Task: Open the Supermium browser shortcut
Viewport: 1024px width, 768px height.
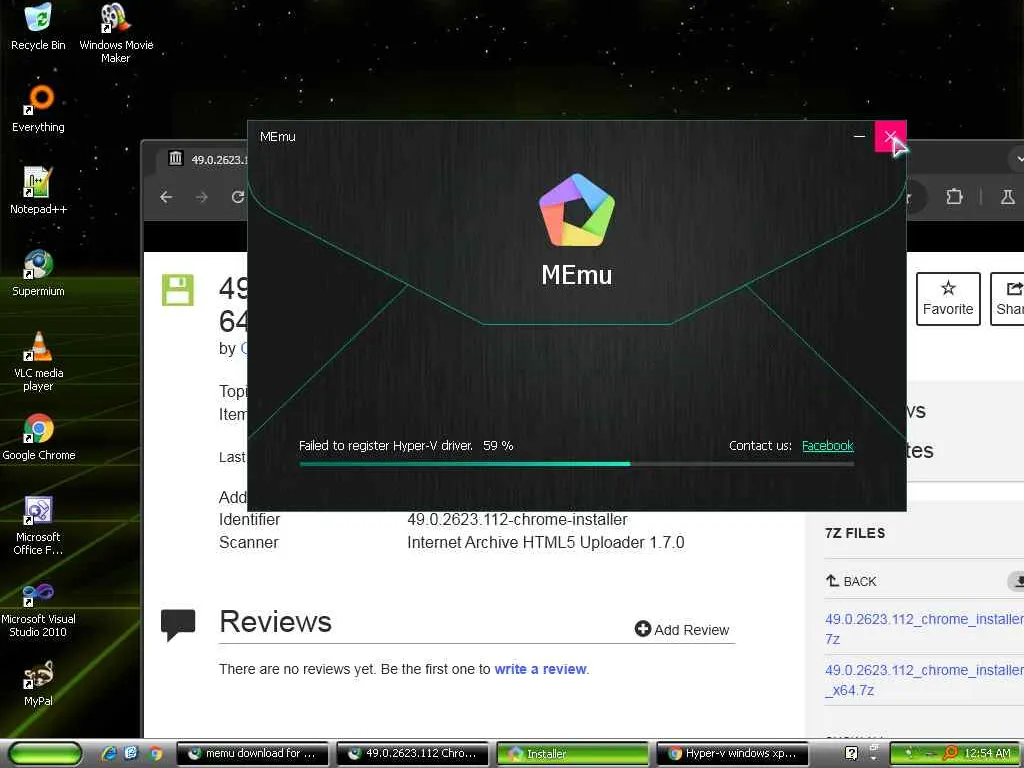Action: coord(39,272)
